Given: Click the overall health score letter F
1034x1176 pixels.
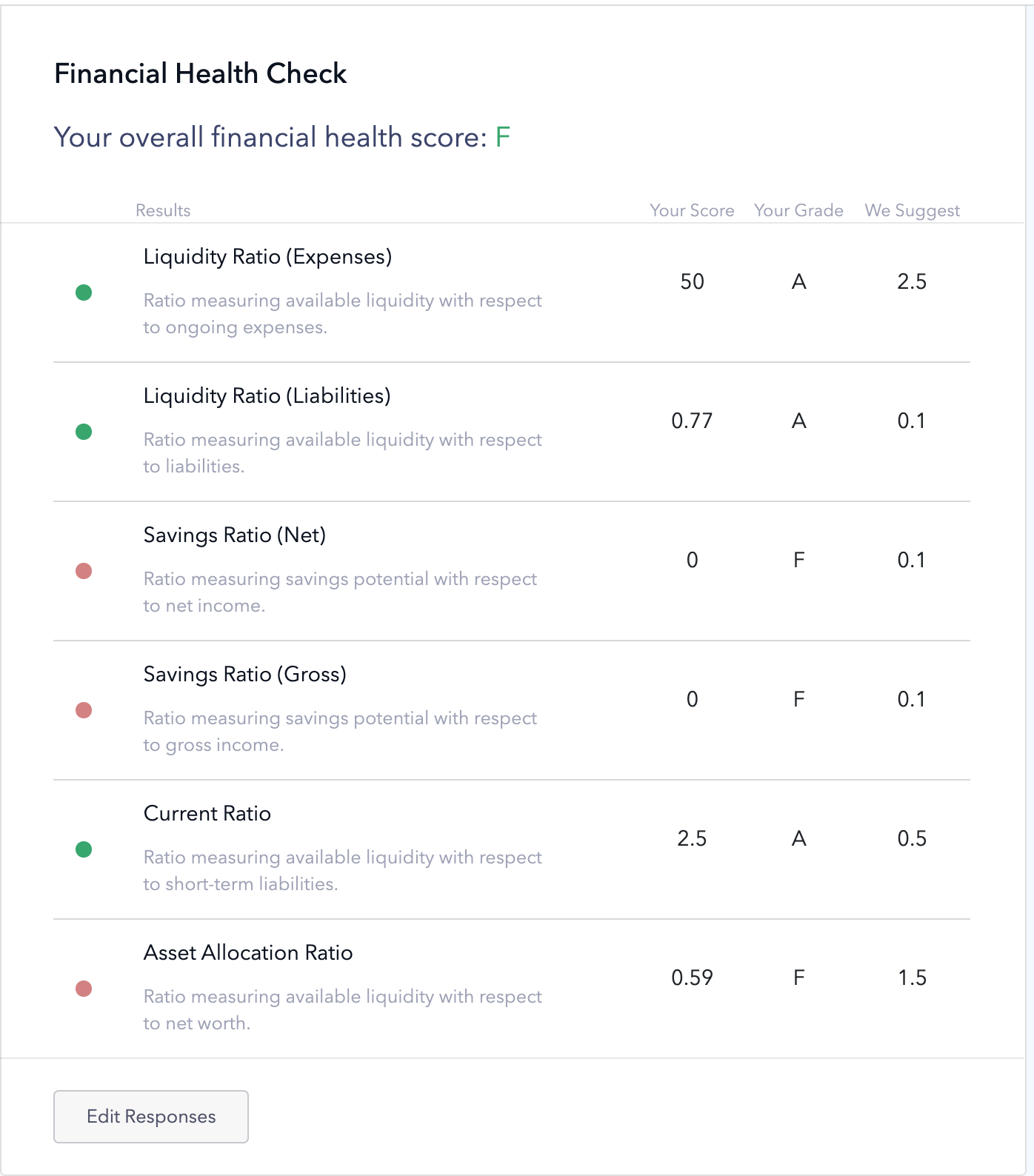Looking at the screenshot, I should click(503, 138).
